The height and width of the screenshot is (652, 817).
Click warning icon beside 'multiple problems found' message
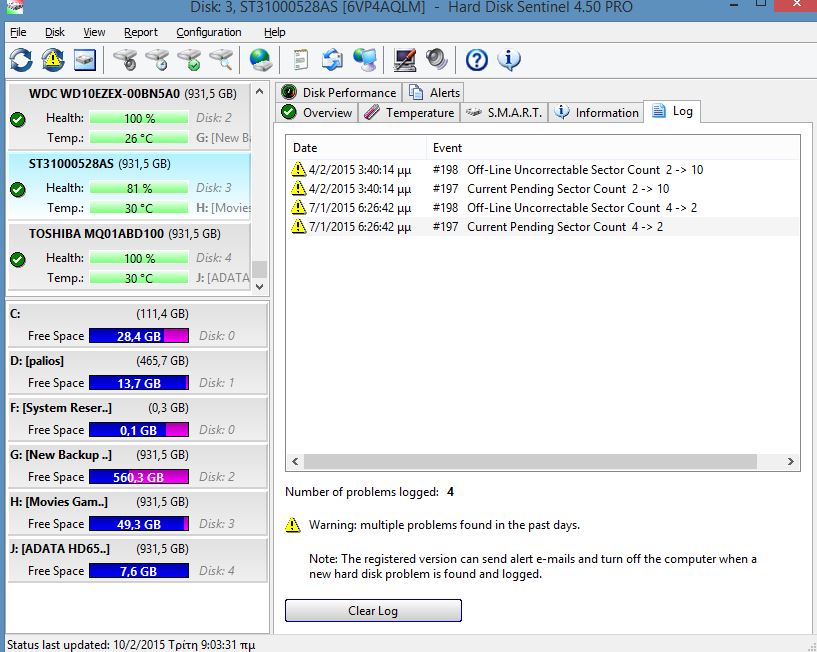[x=293, y=525]
